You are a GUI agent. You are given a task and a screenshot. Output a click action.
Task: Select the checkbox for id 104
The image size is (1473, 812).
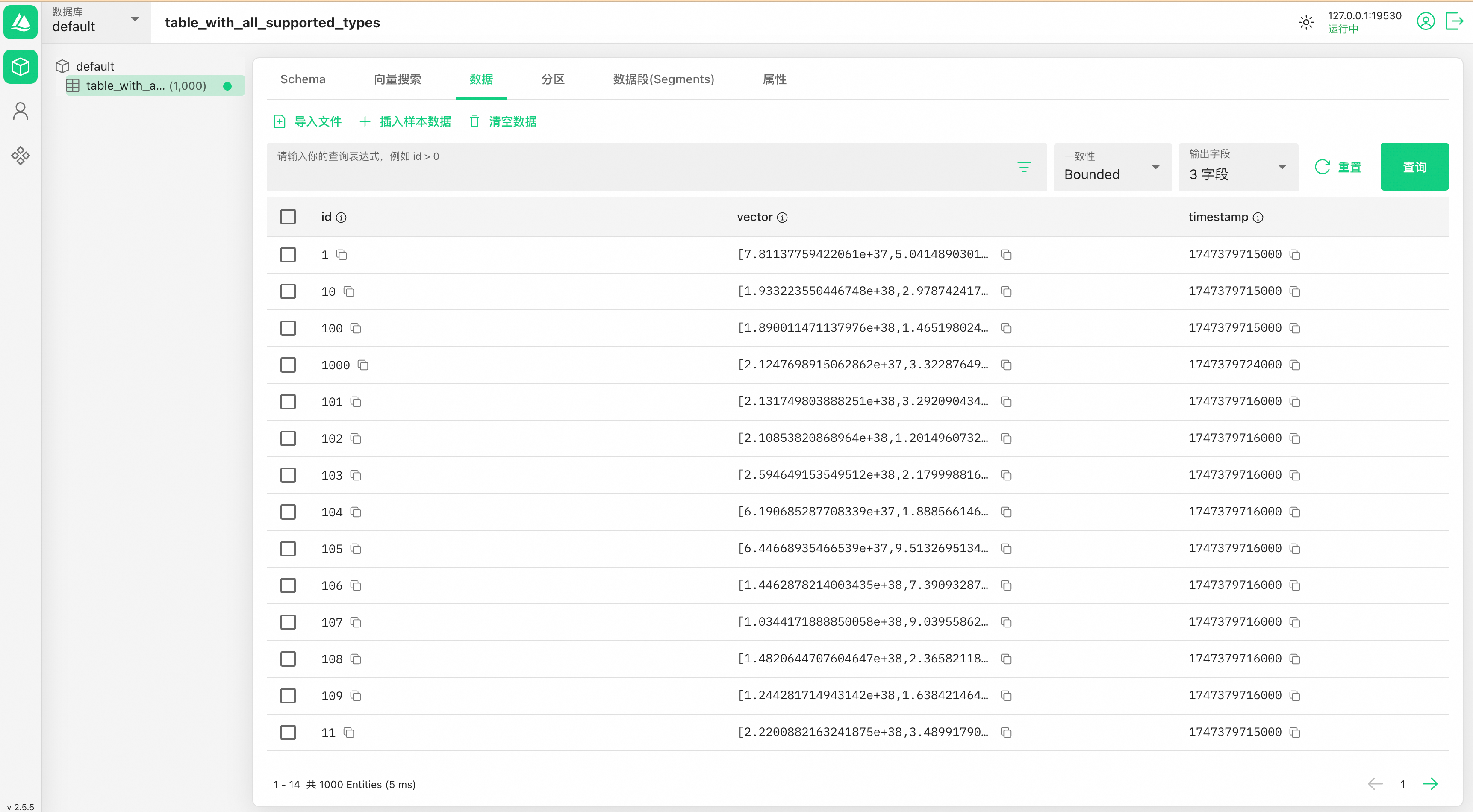288,512
